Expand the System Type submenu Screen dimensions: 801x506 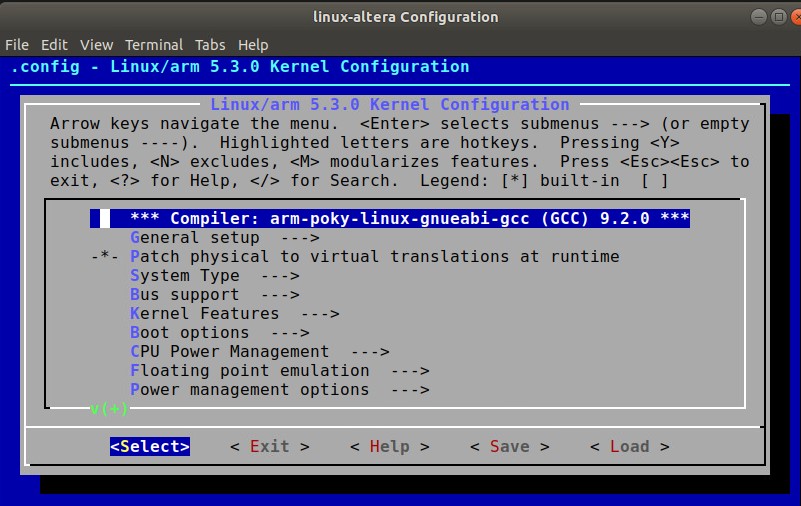click(215, 276)
